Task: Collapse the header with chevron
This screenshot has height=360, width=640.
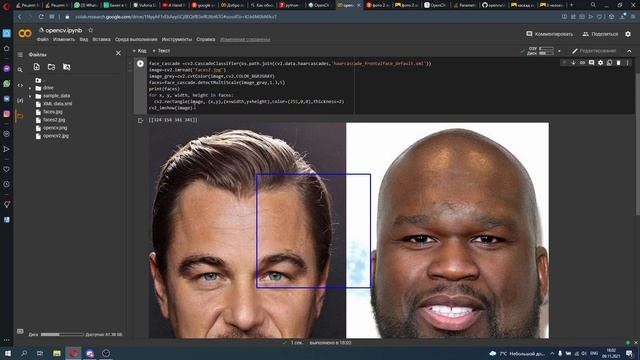Action: tap(629, 51)
